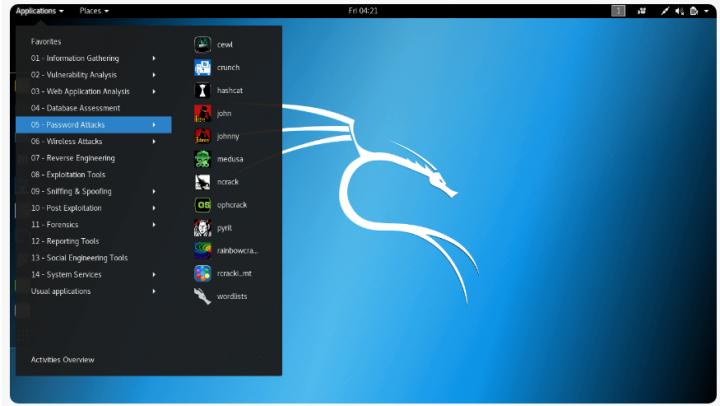Screen dimensions: 720x406
Task: Open the Places dropdown in top bar
Action: click(94, 10)
